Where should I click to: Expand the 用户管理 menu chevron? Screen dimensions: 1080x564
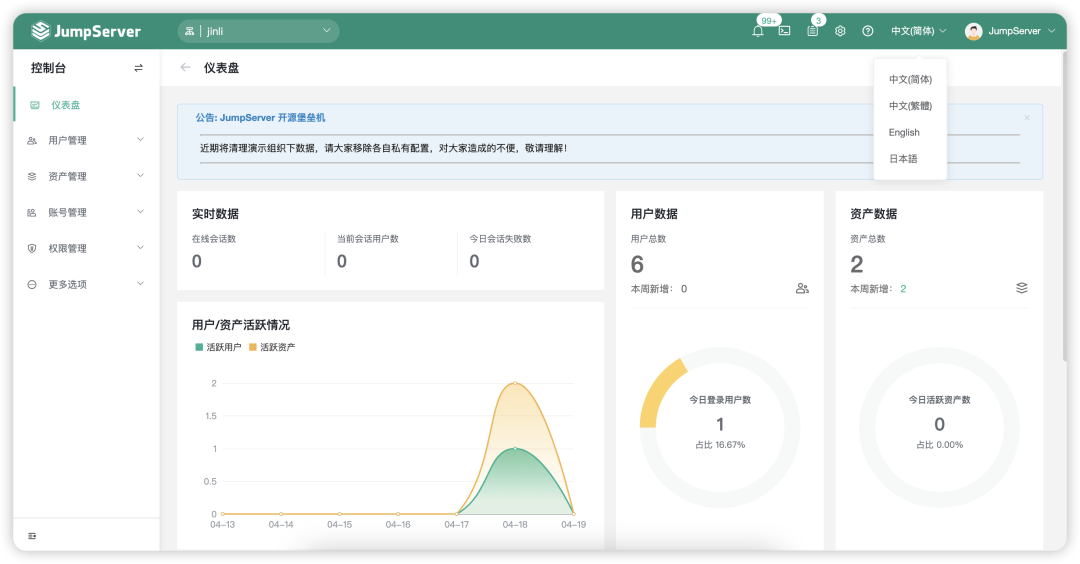(x=141, y=139)
